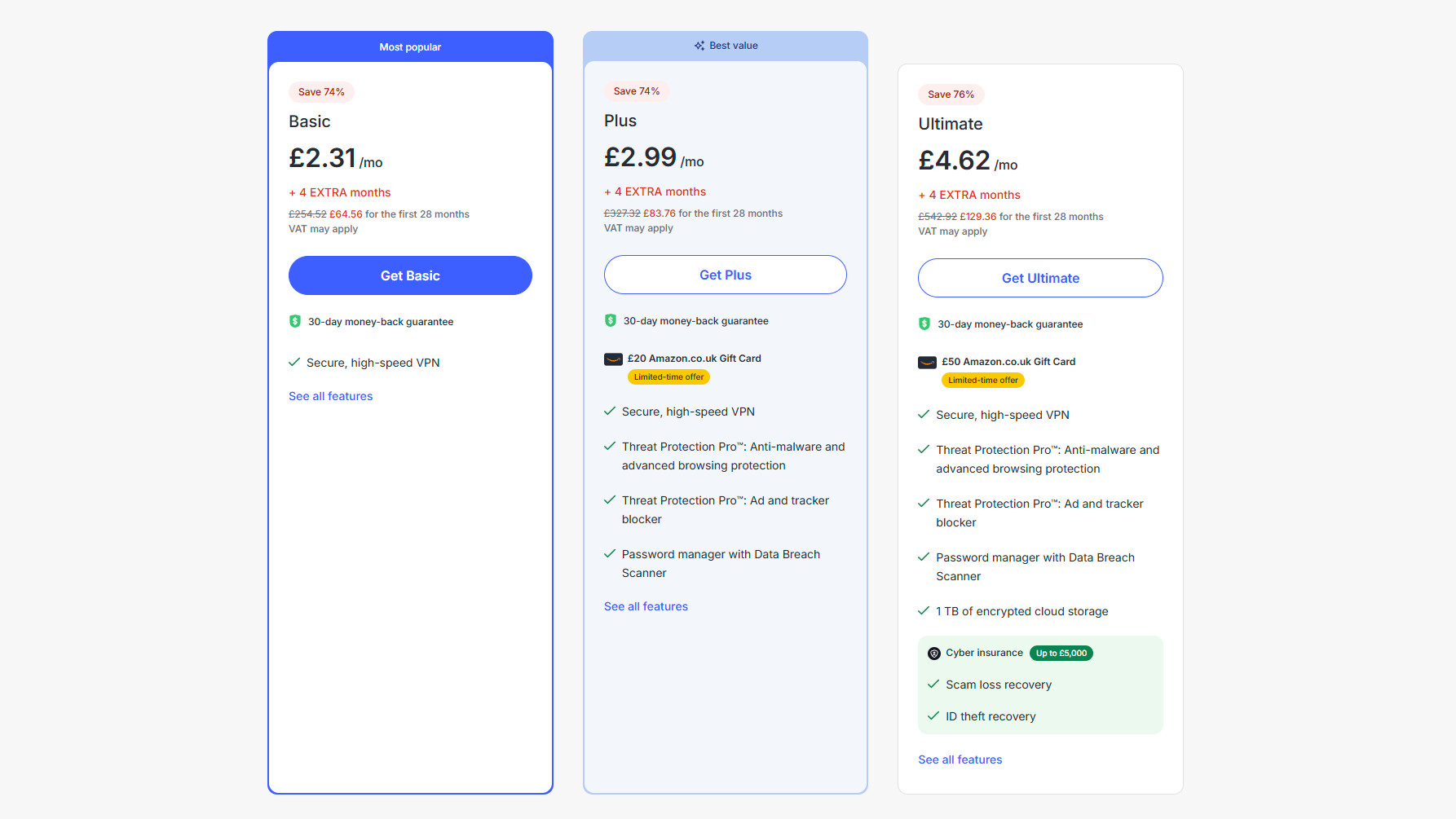Click the Get Basic button
The image size is (1456, 819).
pyautogui.click(x=410, y=275)
